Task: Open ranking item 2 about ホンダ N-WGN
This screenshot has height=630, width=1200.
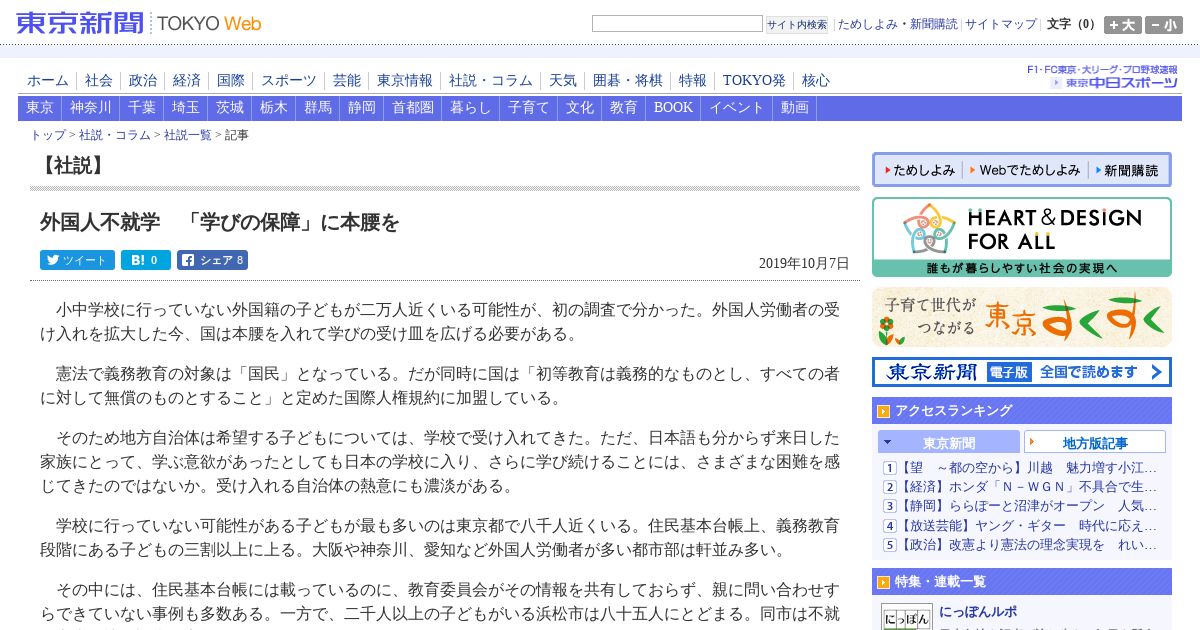Action: click(x=1029, y=487)
